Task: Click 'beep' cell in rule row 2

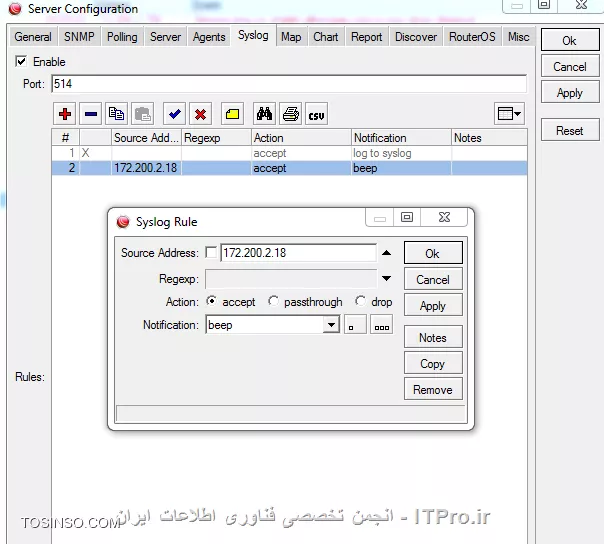Action: (x=401, y=168)
